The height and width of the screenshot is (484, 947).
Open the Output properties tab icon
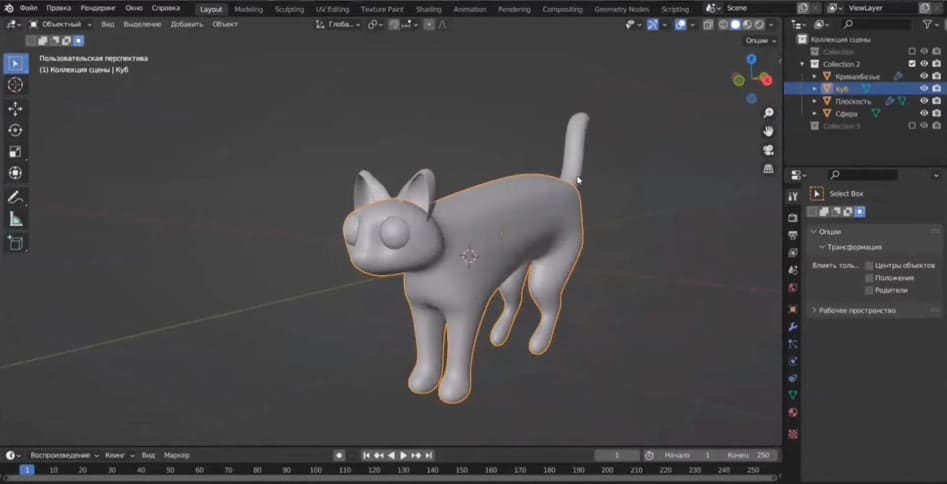[x=793, y=235]
